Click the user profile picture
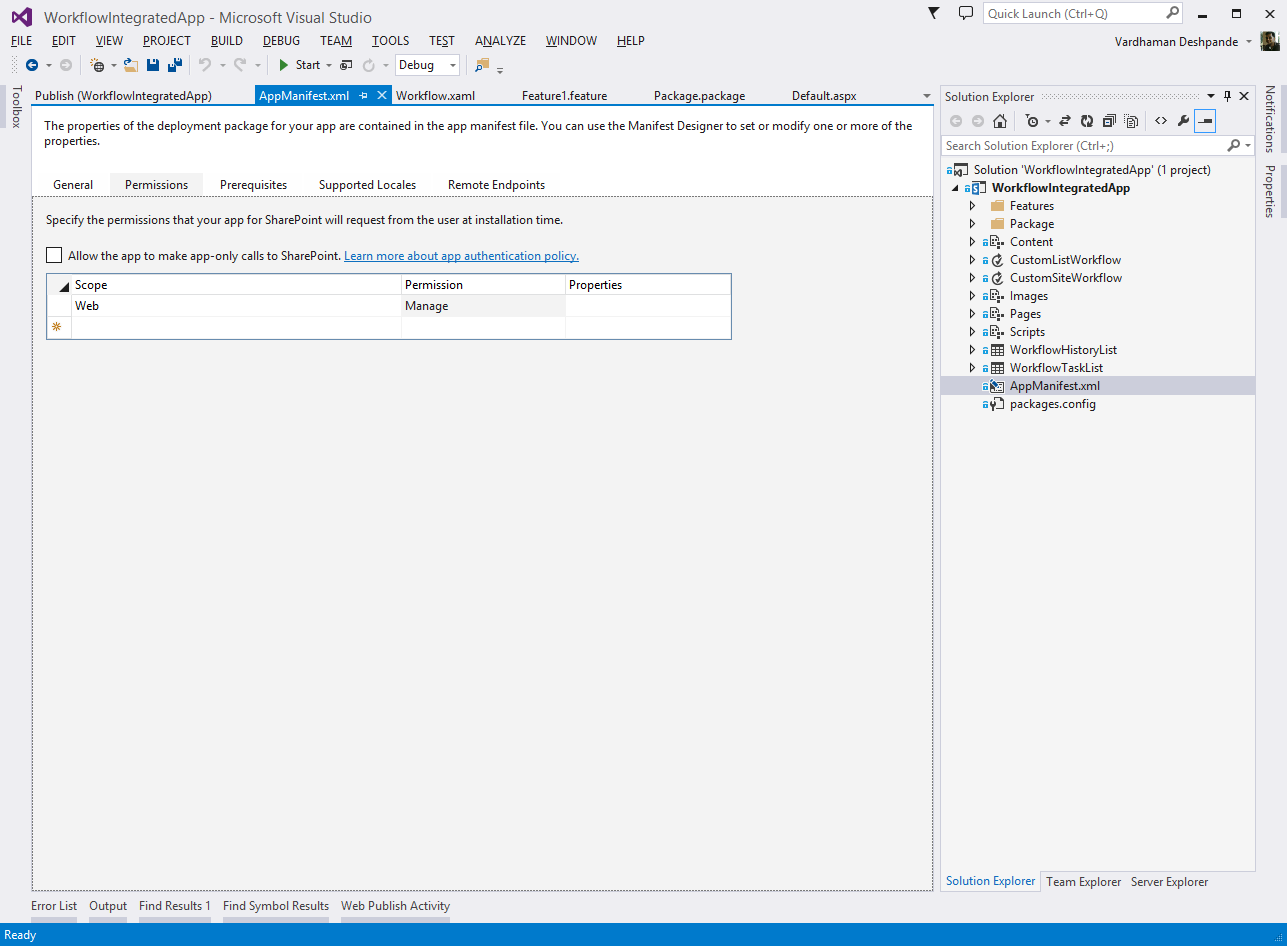1287x946 pixels. (x=1269, y=41)
